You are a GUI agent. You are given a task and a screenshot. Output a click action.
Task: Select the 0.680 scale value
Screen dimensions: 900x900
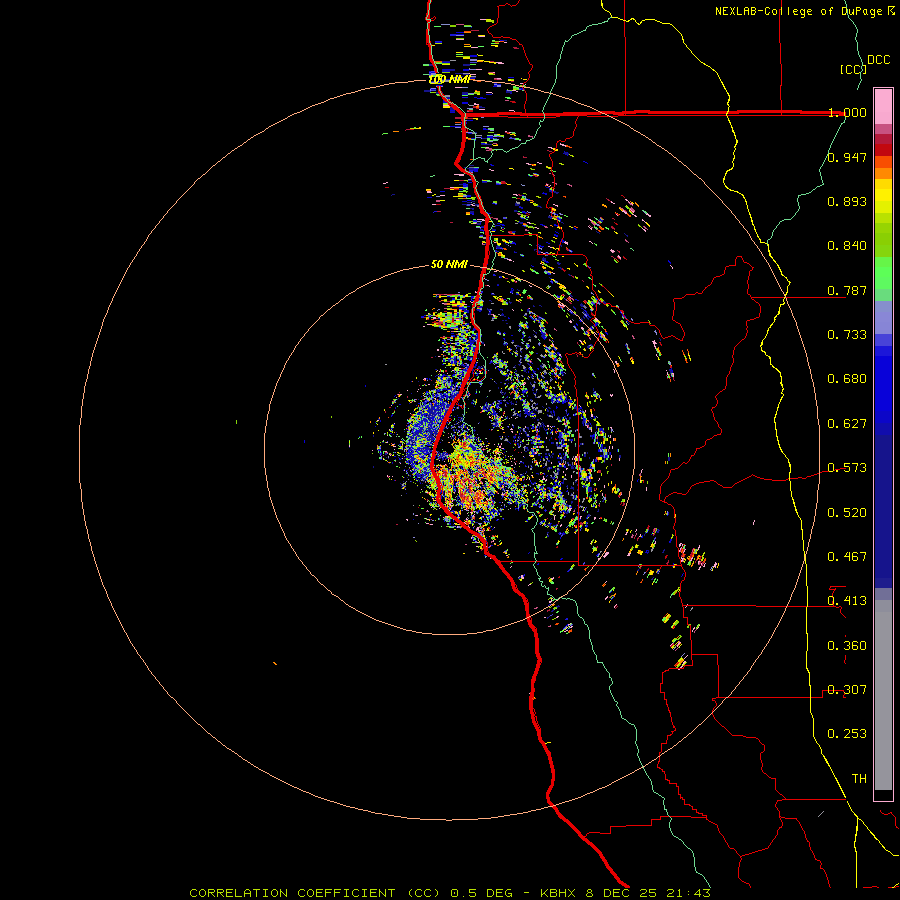847,379
